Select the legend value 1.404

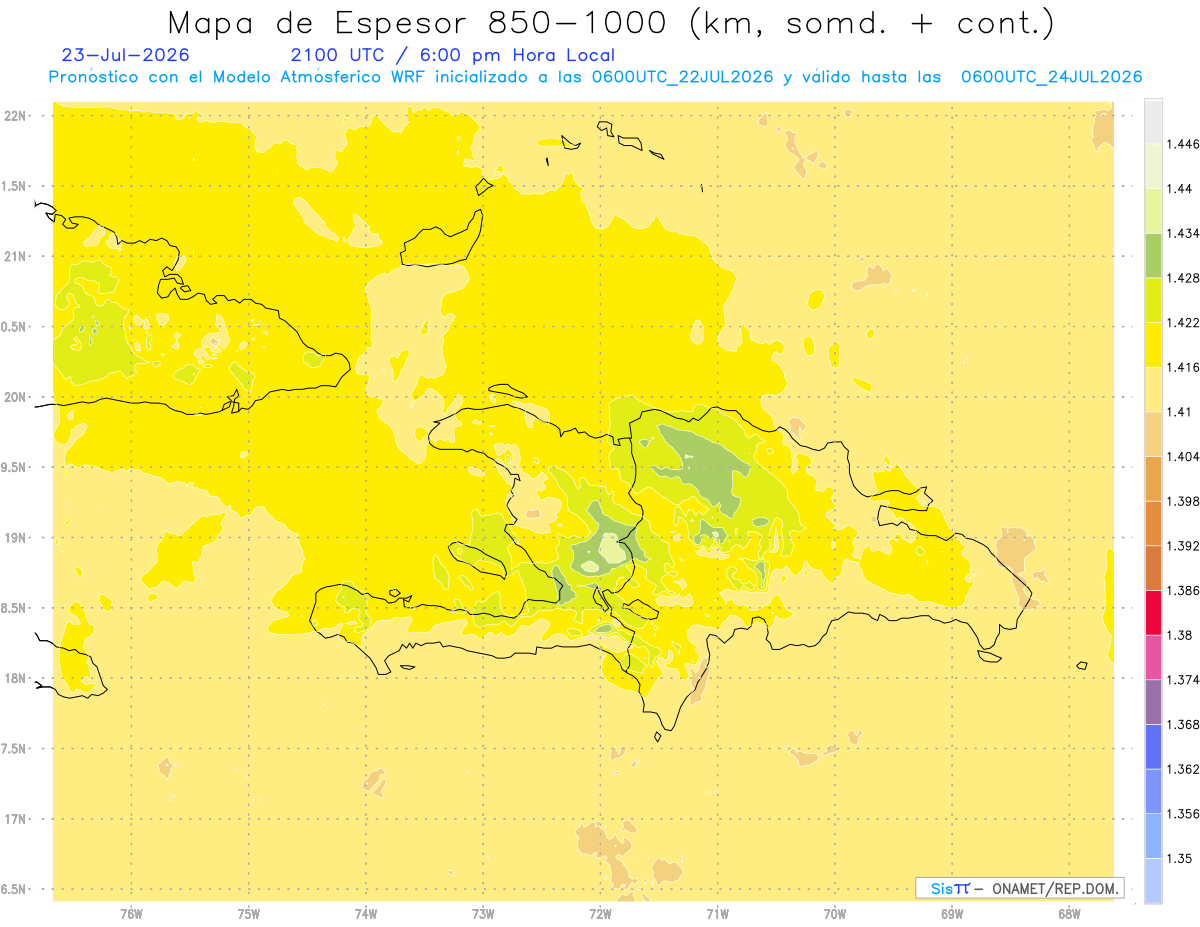[x=1183, y=456]
